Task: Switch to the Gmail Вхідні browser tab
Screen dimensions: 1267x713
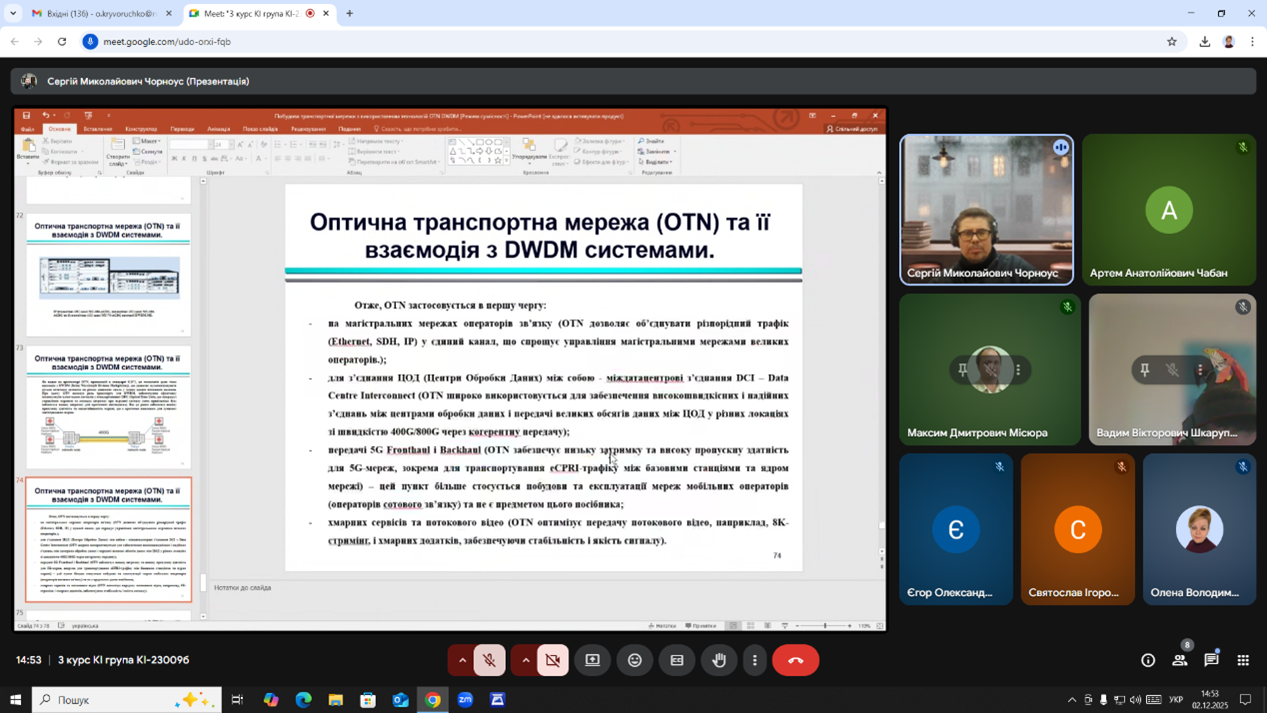Action: [x=95, y=14]
